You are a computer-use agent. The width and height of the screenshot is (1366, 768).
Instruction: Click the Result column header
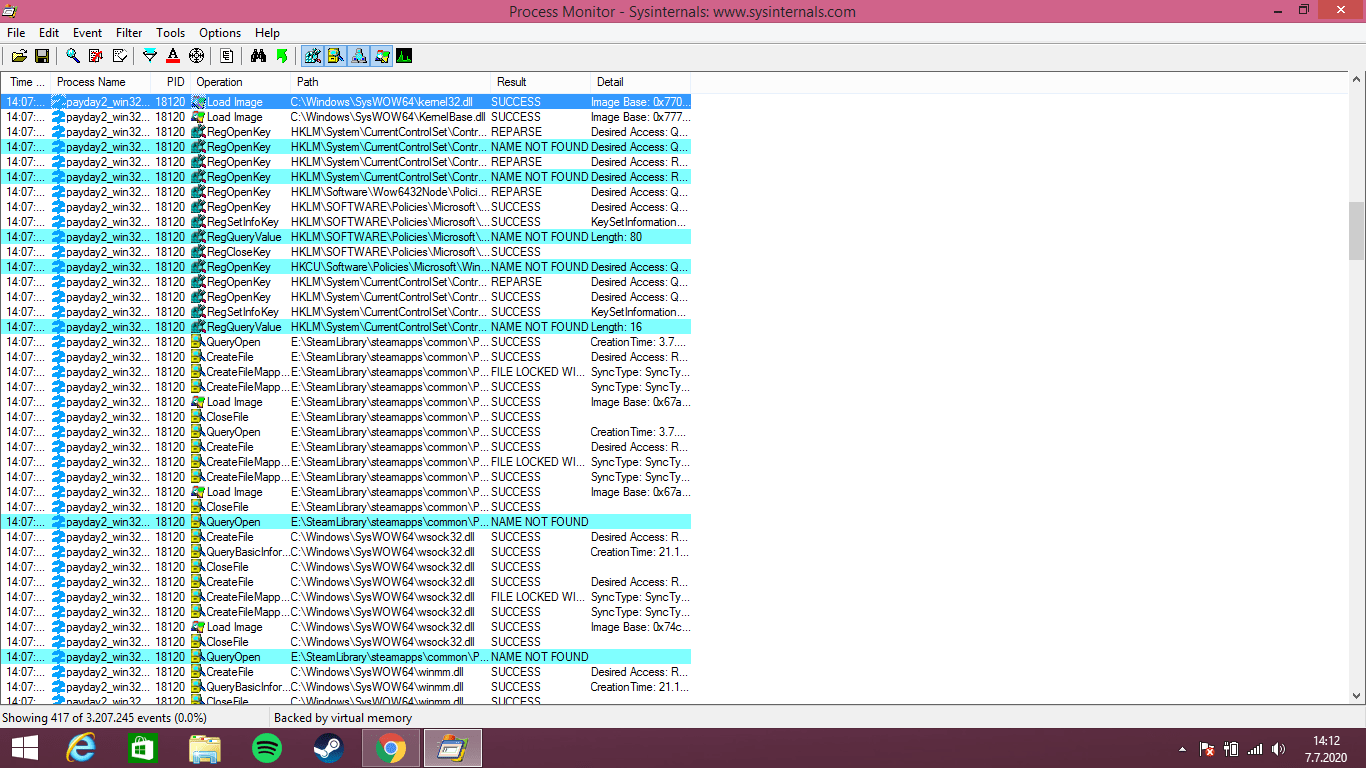click(x=540, y=82)
